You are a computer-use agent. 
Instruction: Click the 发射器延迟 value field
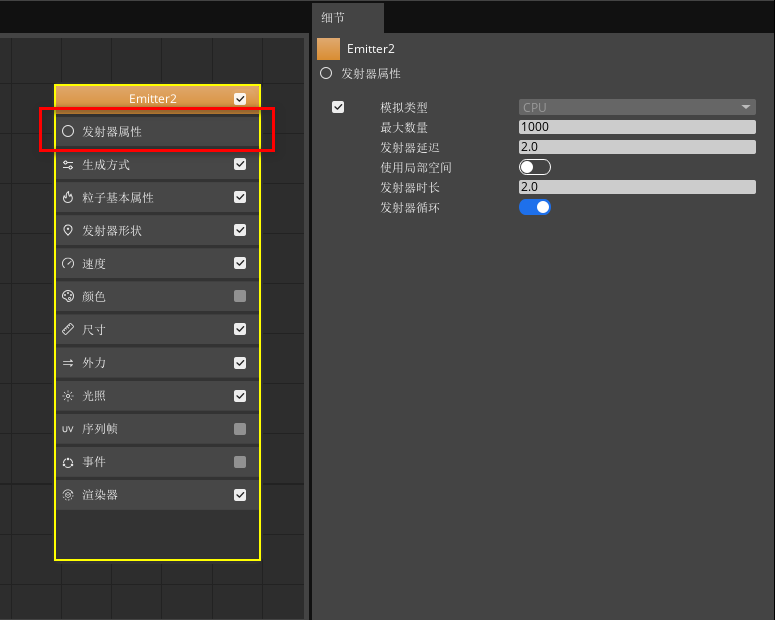tap(637, 147)
